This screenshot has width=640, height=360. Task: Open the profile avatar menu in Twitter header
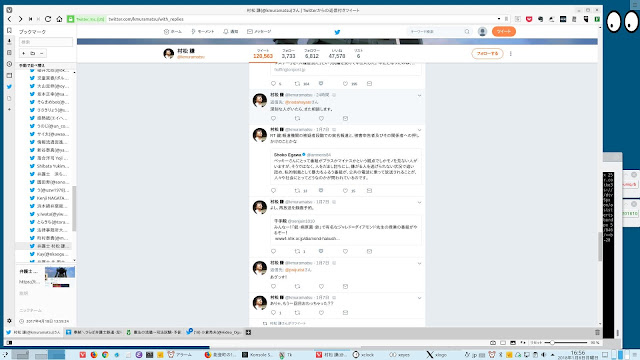(482, 31)
